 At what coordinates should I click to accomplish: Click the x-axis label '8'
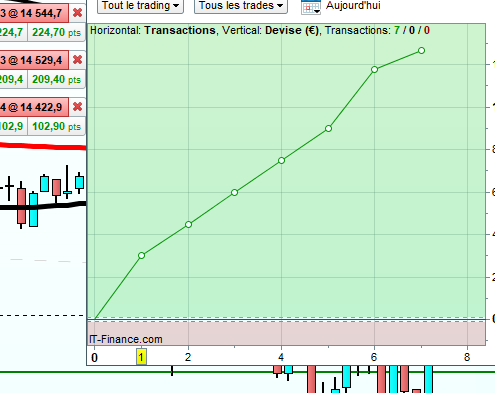[x=467, y=357]
